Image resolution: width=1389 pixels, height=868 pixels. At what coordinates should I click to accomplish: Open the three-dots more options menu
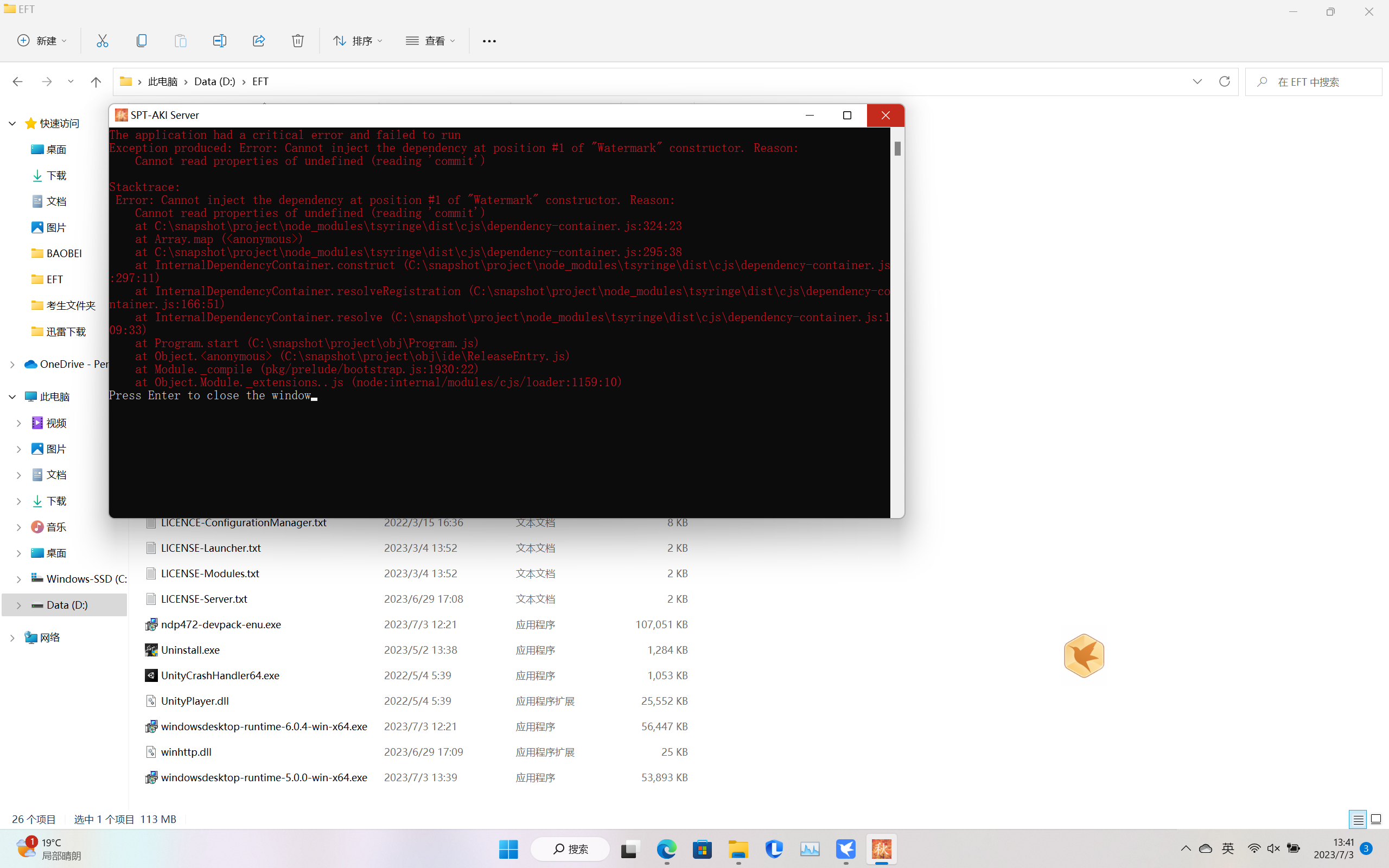click(489, 41)
